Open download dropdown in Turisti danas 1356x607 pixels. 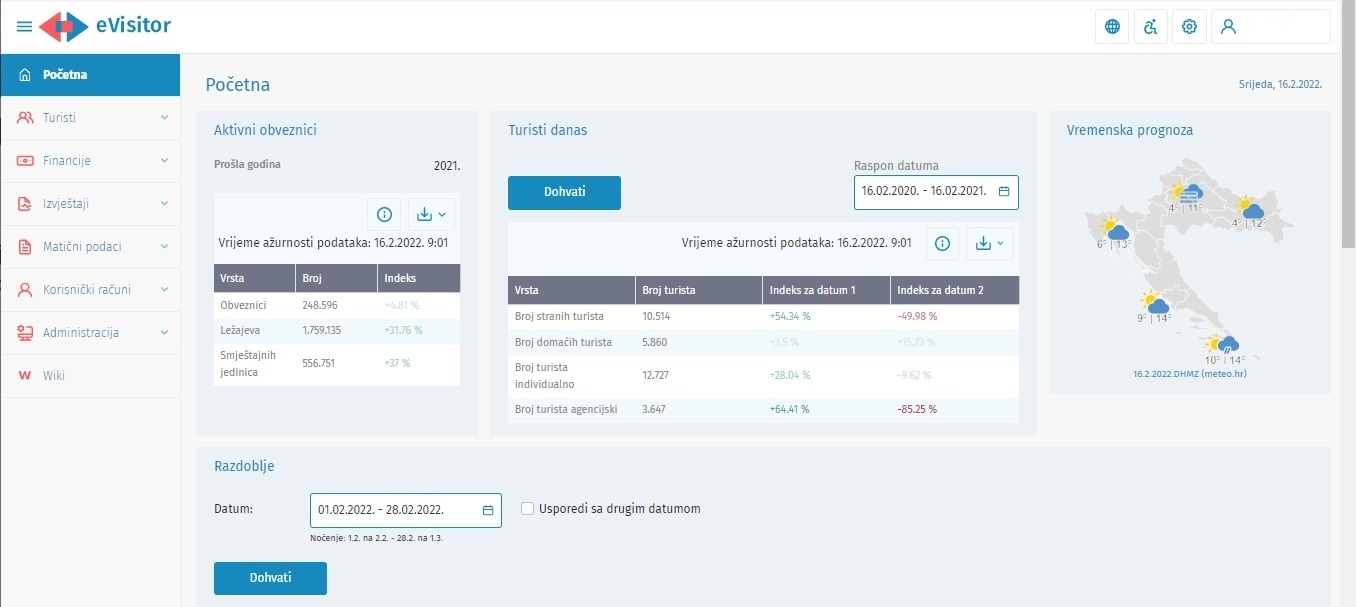point(990,243)
